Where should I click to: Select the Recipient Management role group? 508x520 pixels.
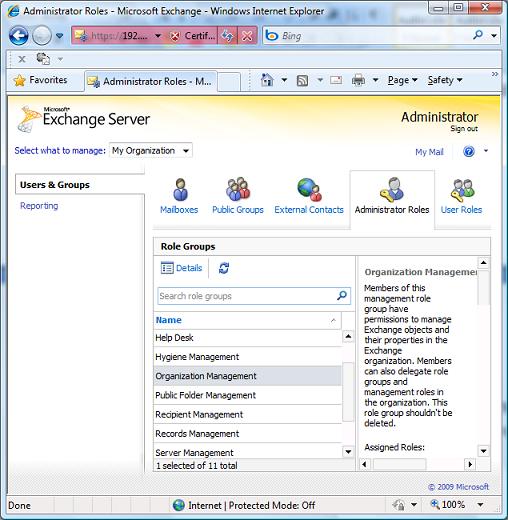point(247,415)
